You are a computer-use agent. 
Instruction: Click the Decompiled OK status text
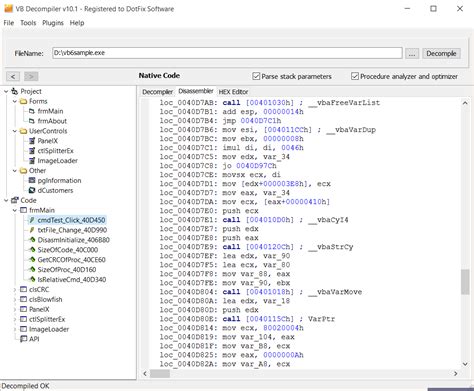point(25,386)
